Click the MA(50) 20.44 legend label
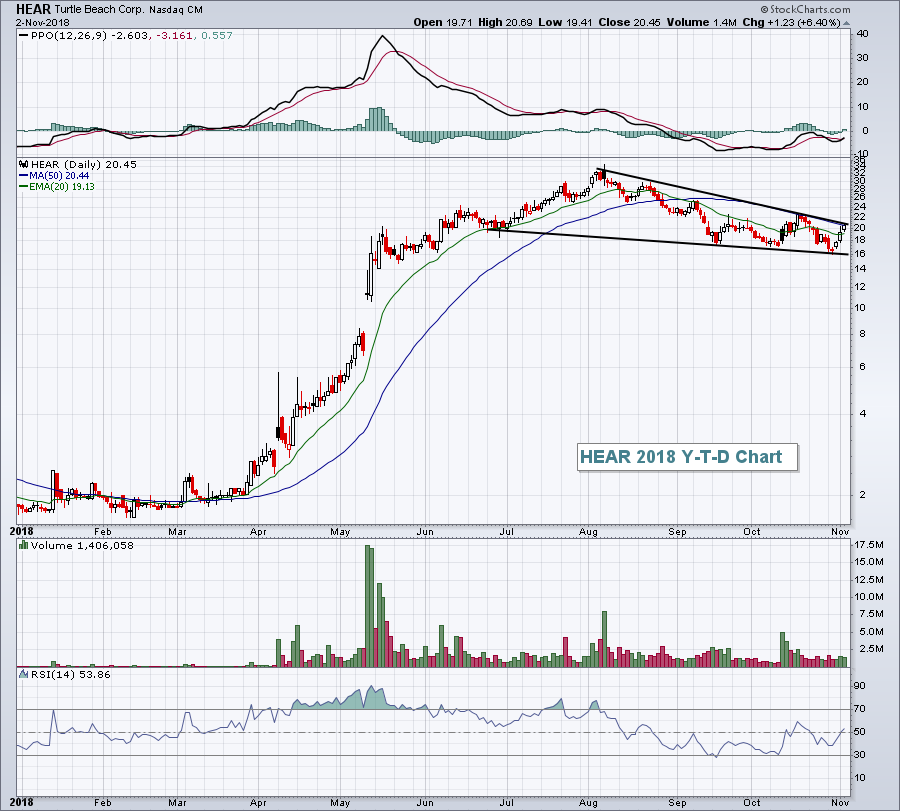This screenshot has width=900, height=811. pyautogui.click(x=59, y=176)
